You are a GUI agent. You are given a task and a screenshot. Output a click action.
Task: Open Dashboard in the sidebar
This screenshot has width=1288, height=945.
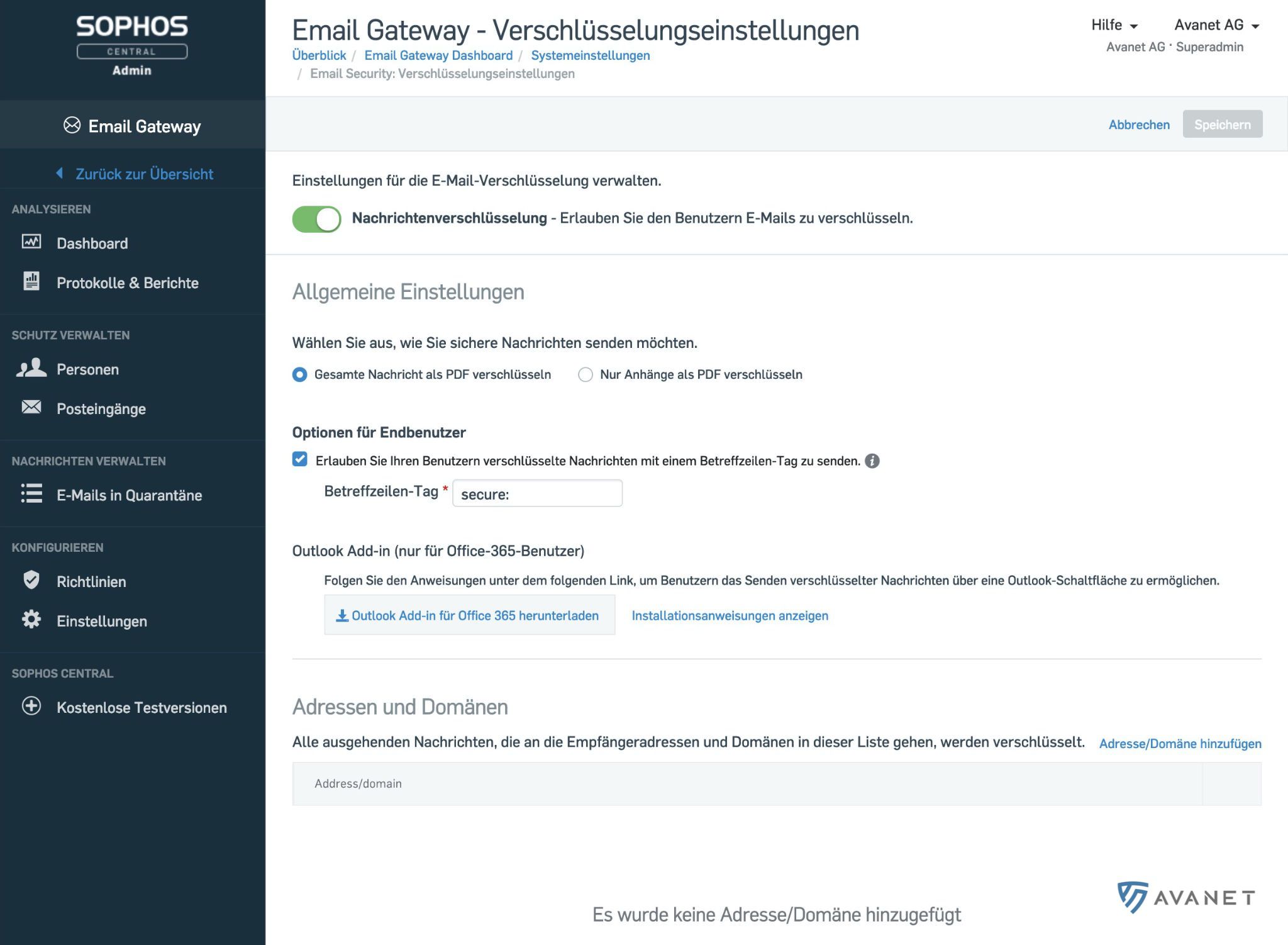92,243
